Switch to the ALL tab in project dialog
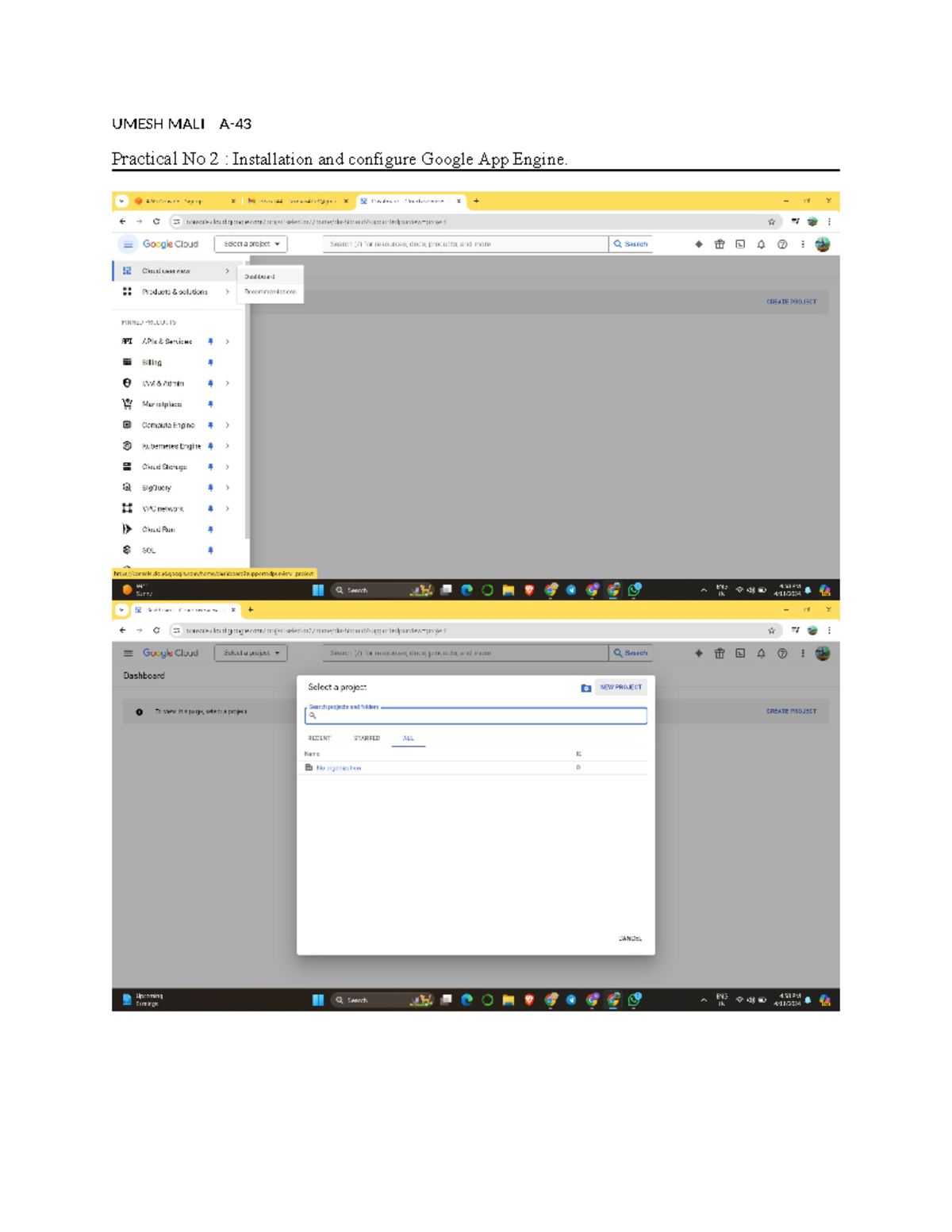The height and width of the screenshot is (1232, 952). 408,739
